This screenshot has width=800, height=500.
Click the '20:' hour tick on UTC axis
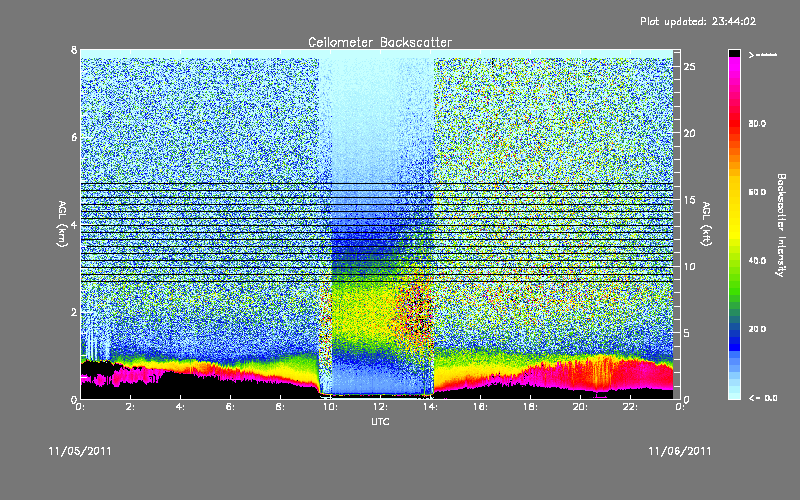pyautogui.click(x=580, y=407)
